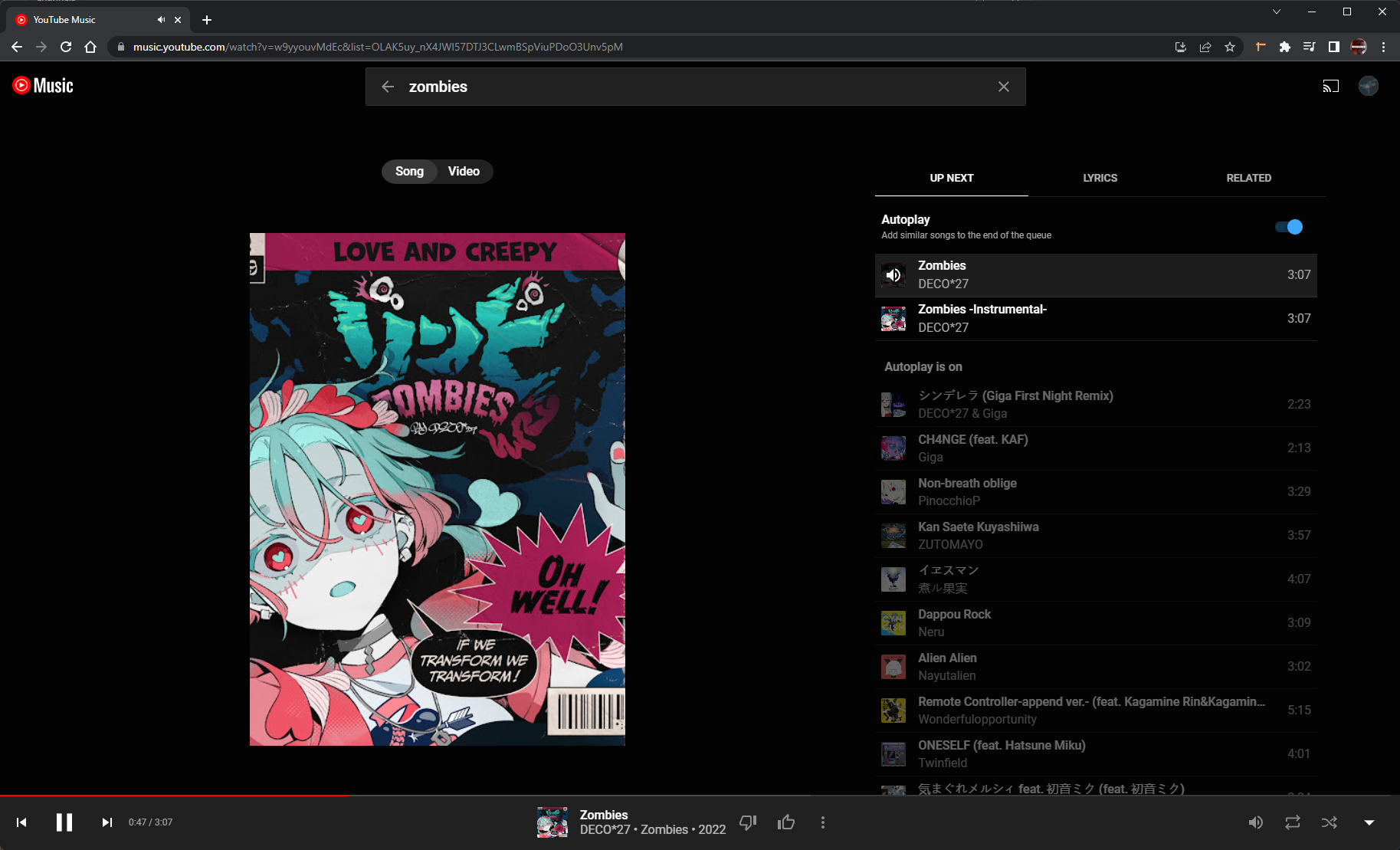This screenshot has width=1400, height=850.
Task: Play Dappou Rock
Action: pyautogui.click(x=1096, y=623)
